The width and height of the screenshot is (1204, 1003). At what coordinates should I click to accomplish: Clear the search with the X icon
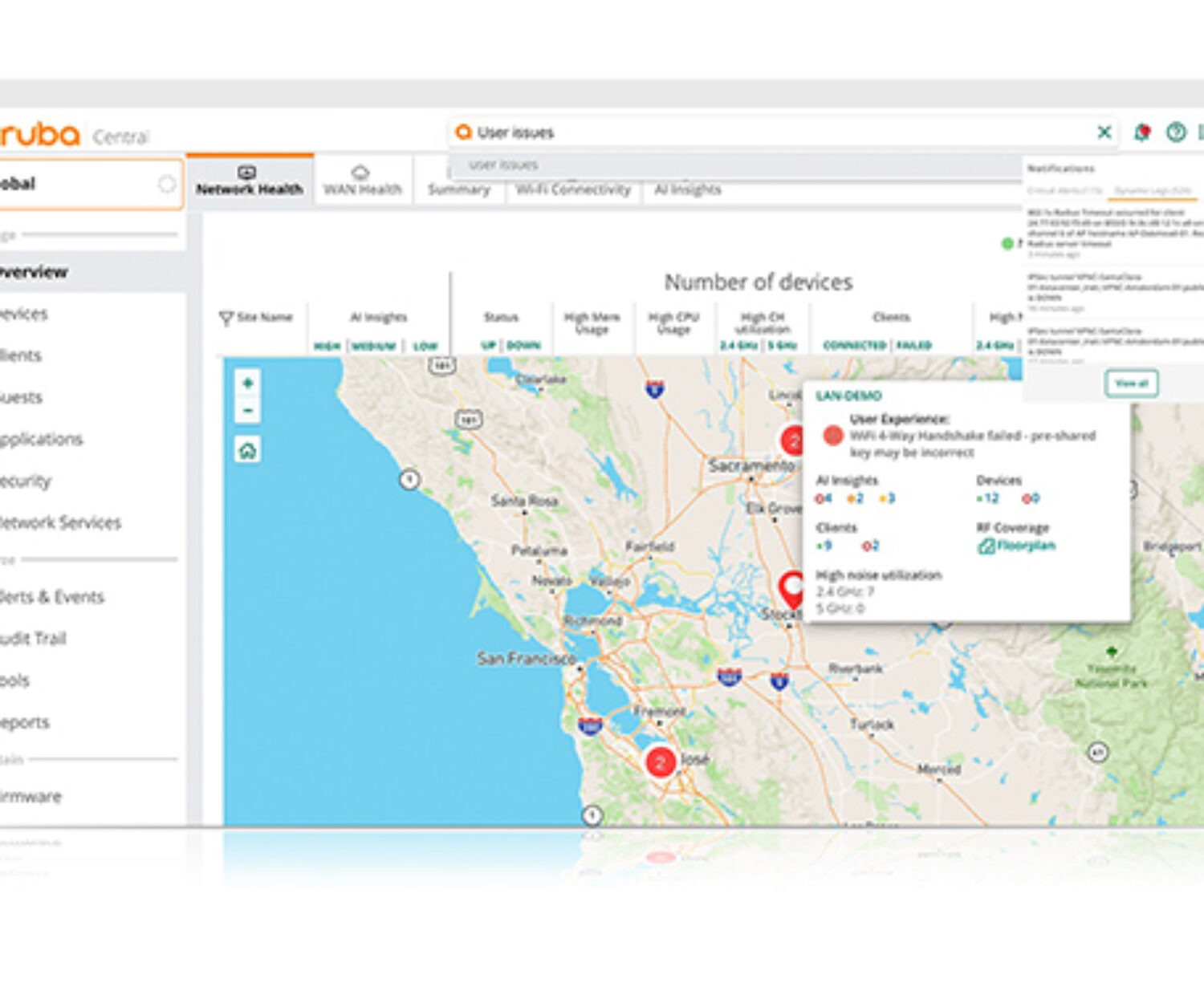1104,132
